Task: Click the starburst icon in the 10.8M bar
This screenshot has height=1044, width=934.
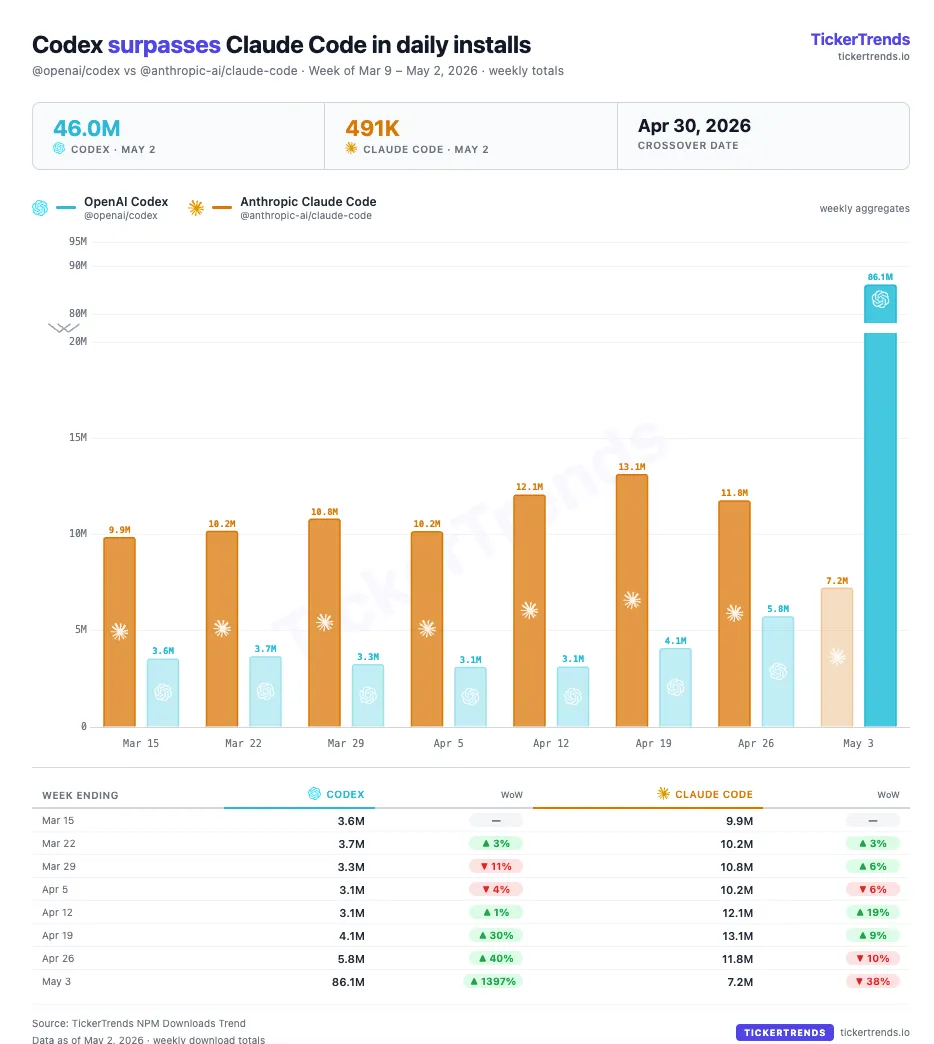Action: point(324,623)
